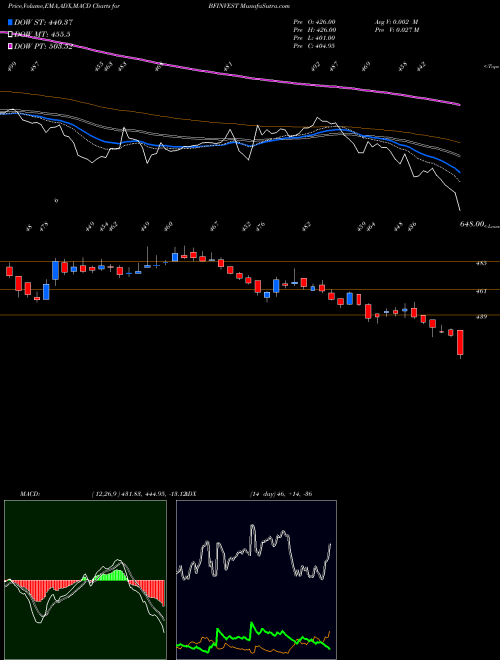Select the 'DOW ST: 440.37' legend text
This screenshot has height=660, width=500.
coord(43,22)
